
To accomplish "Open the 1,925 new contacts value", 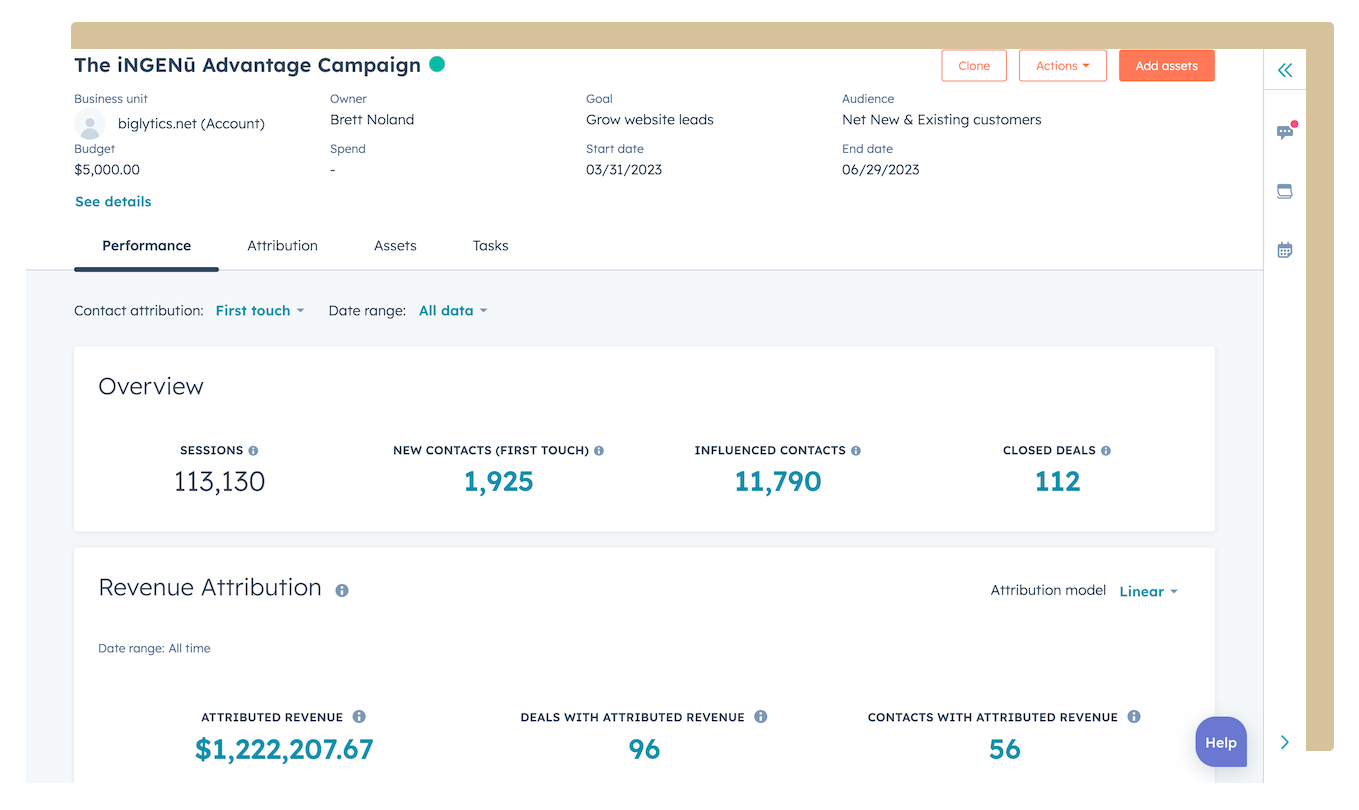I will 498,482.
